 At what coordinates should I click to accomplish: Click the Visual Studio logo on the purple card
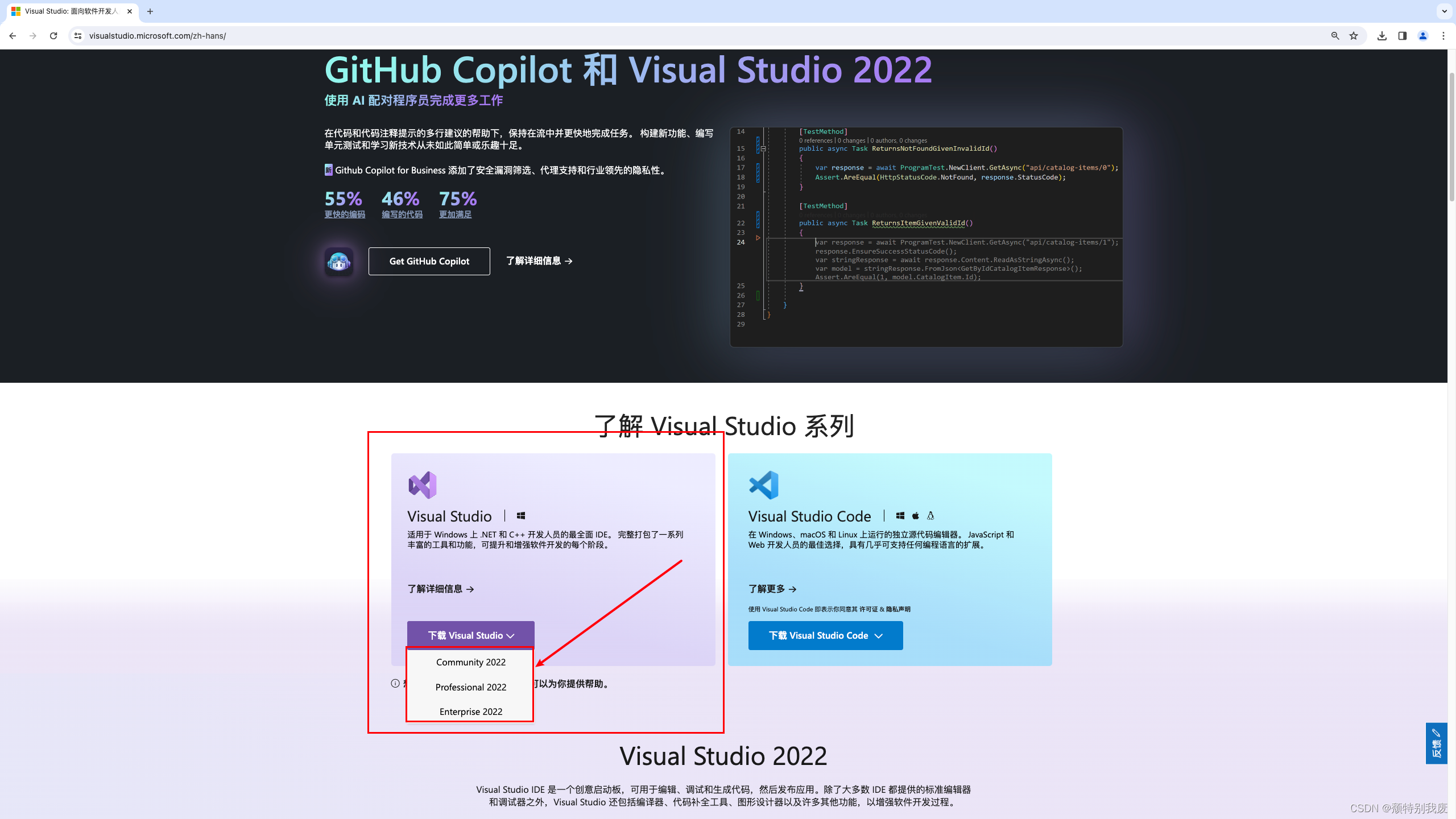click(423, 485)
